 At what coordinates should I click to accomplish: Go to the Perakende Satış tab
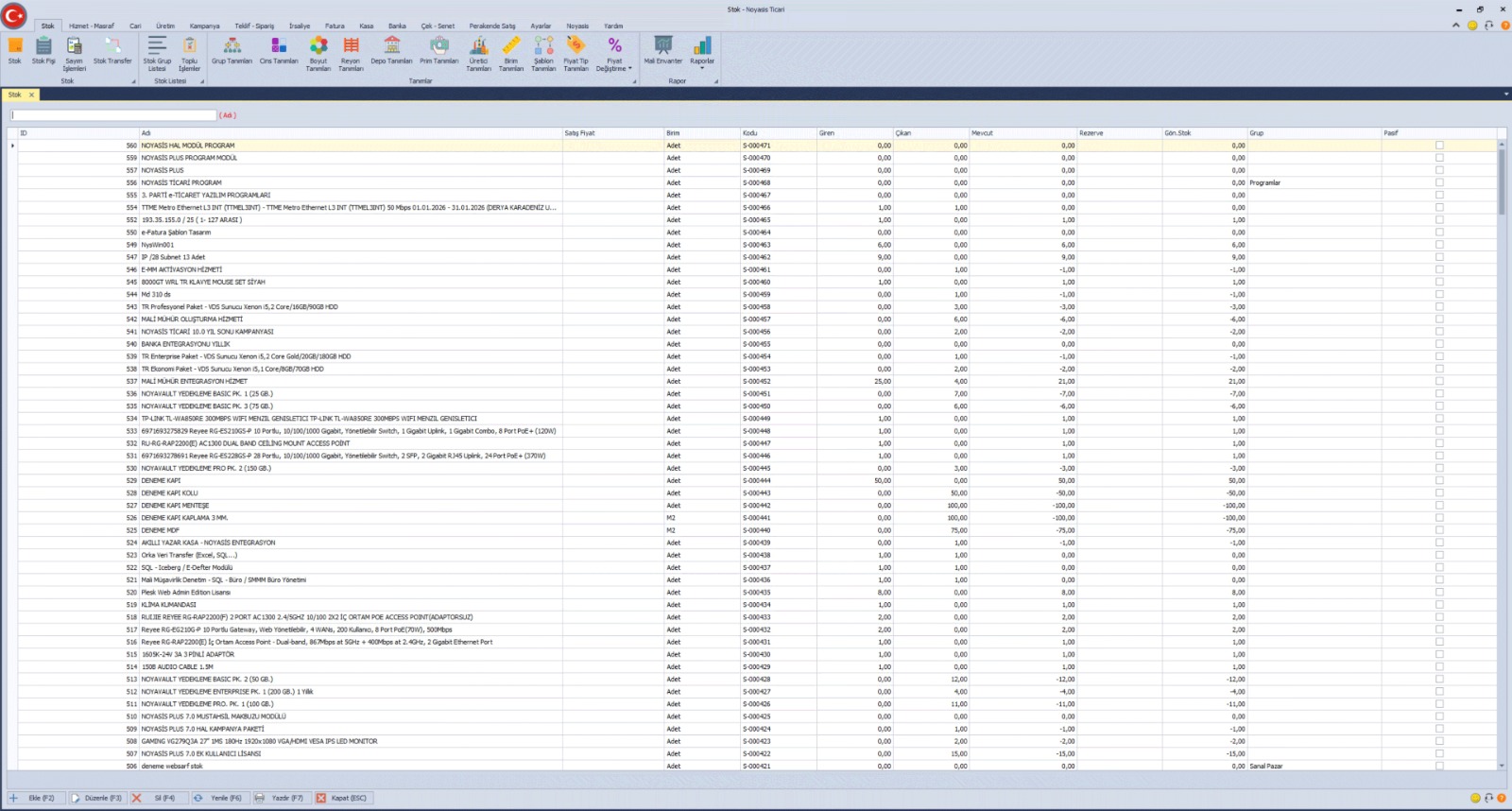[492, 26]
